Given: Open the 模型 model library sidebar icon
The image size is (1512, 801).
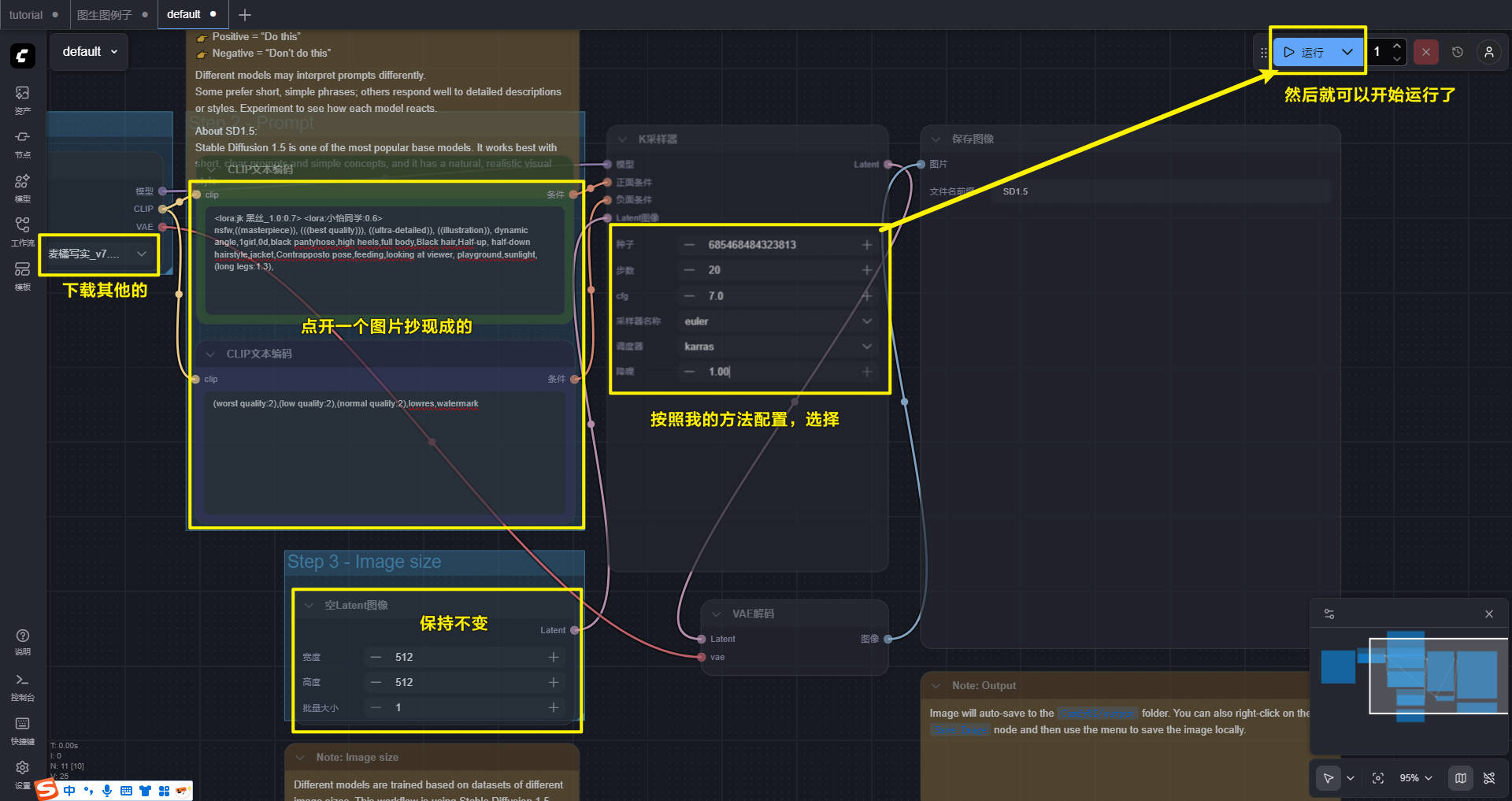Looking at the screenshot, I should click(22, 187).
